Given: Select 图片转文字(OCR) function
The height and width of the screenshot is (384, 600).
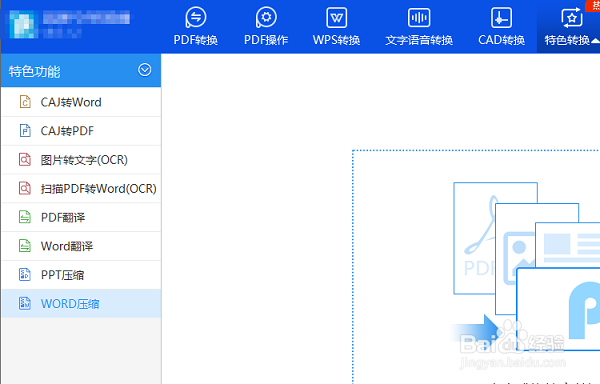Looking at the screenshot, I should point(81,159).
